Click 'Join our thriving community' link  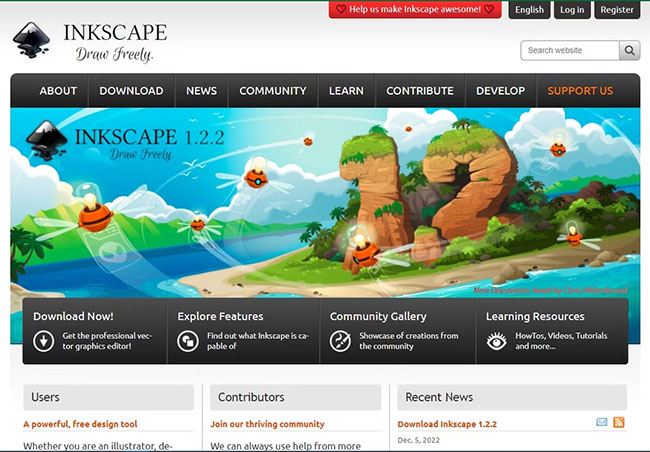pyautogui.click(x=267, y=424)
